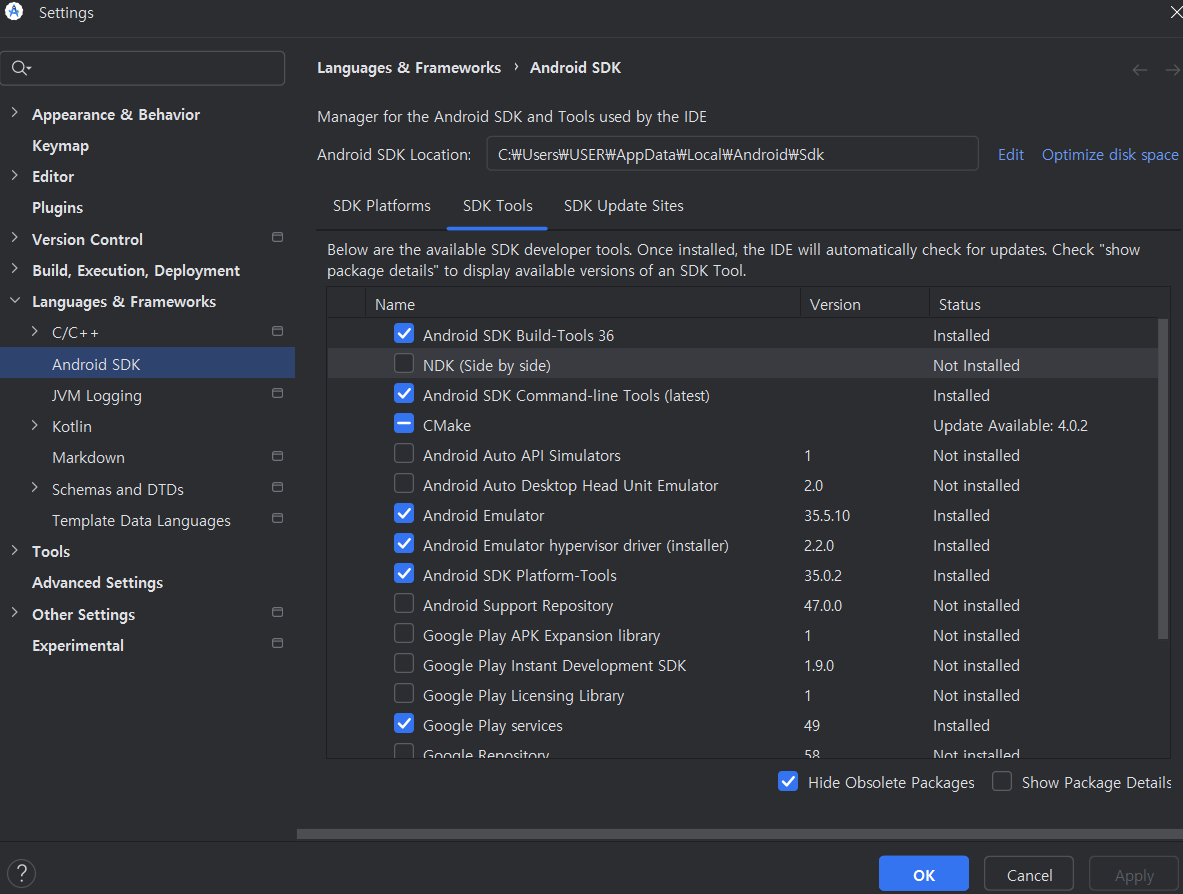Select the SDK Tools tab

point(497,206)
